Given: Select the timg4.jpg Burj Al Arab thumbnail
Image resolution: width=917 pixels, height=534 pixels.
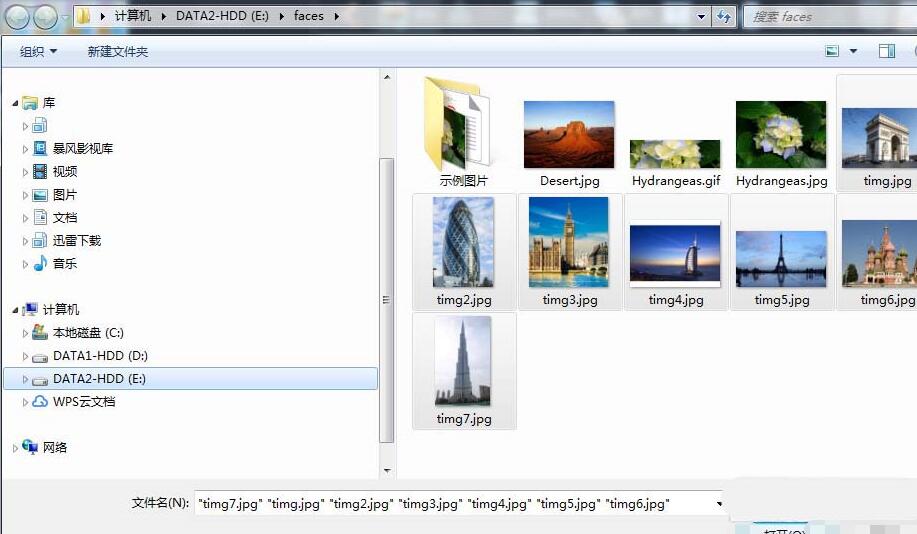Looking at the screenshot, I should tap(675, 256).
